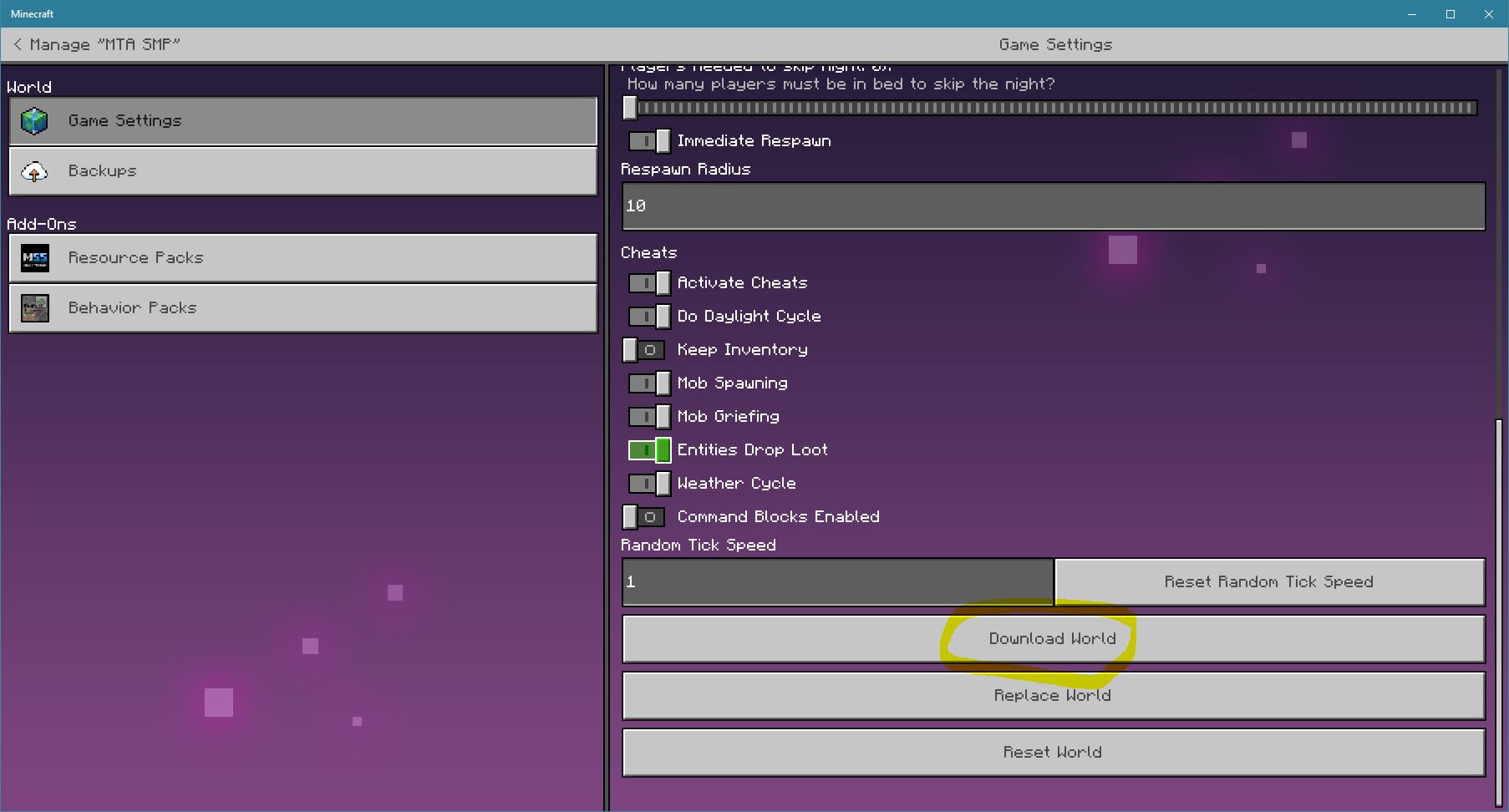Toggle the Activate Cheats switch
The width and height of the screenshot is (1509, 812).
[649, 283]
